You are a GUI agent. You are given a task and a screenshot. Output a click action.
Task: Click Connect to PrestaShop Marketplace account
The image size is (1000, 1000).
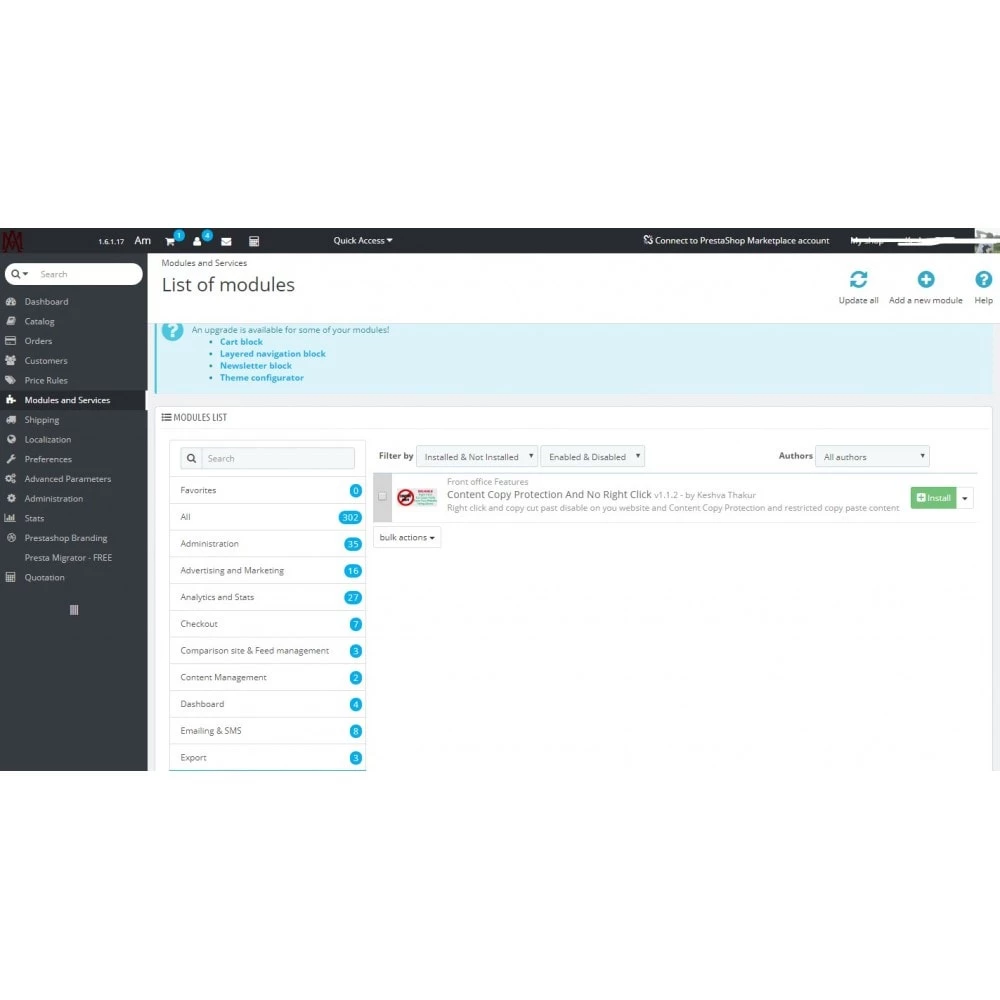[736, 241]
